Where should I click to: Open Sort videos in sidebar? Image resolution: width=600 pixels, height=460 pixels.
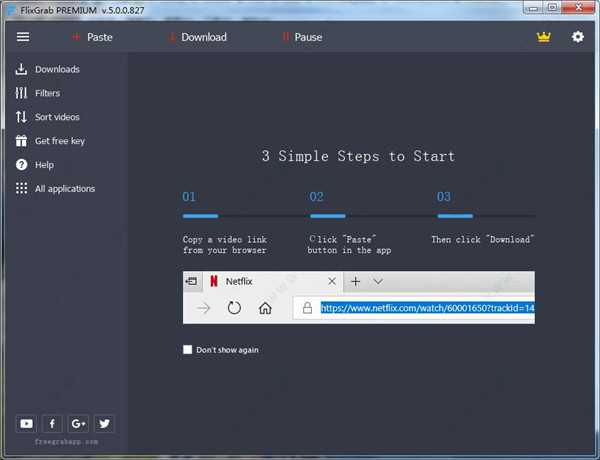[57, 117]
